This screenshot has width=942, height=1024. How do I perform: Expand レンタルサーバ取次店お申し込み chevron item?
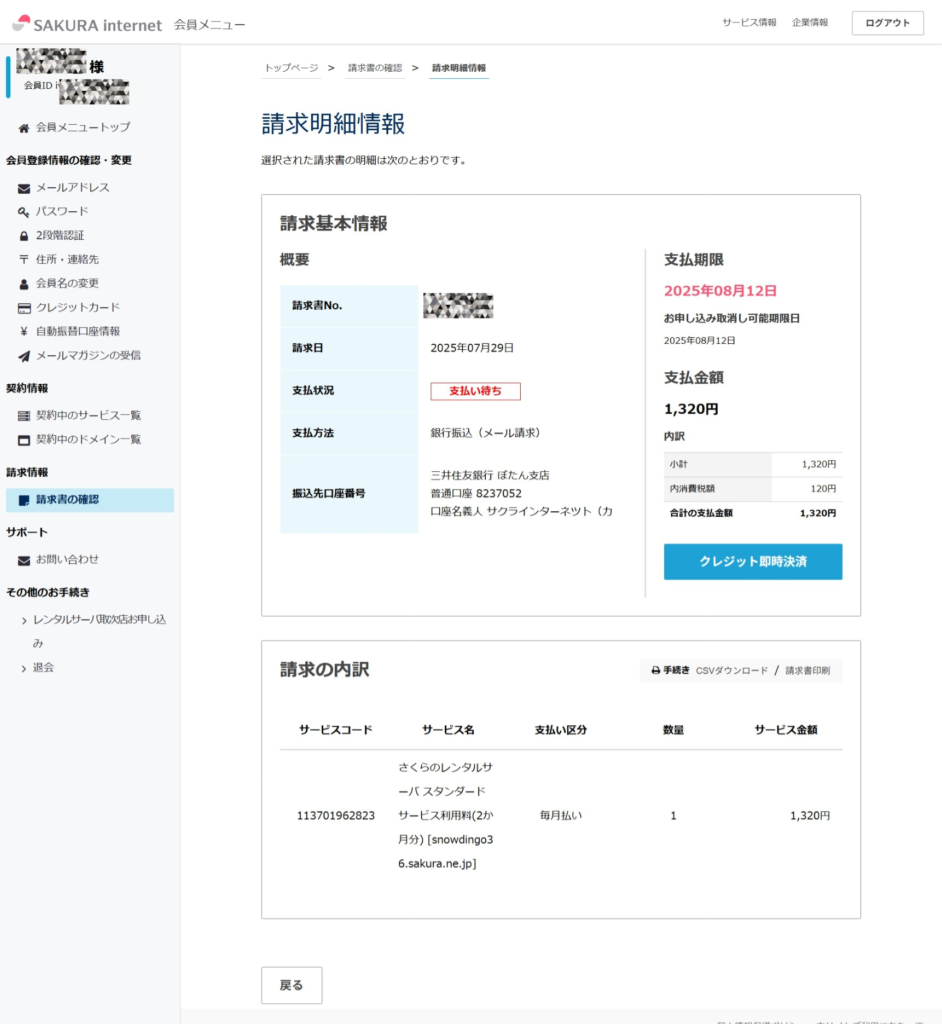point(24,620)
